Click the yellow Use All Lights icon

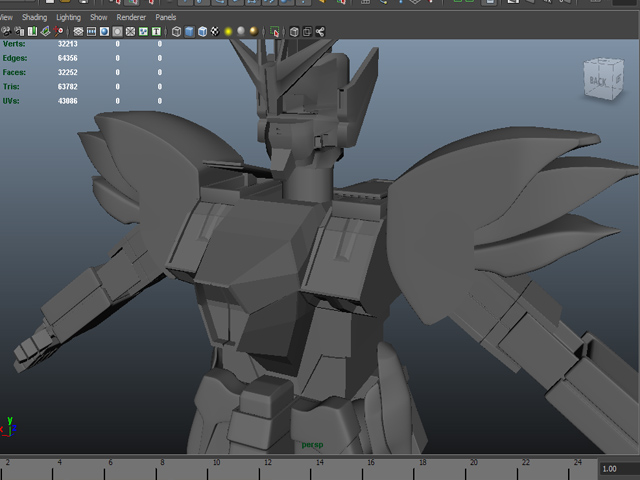(x=228, y=31)
